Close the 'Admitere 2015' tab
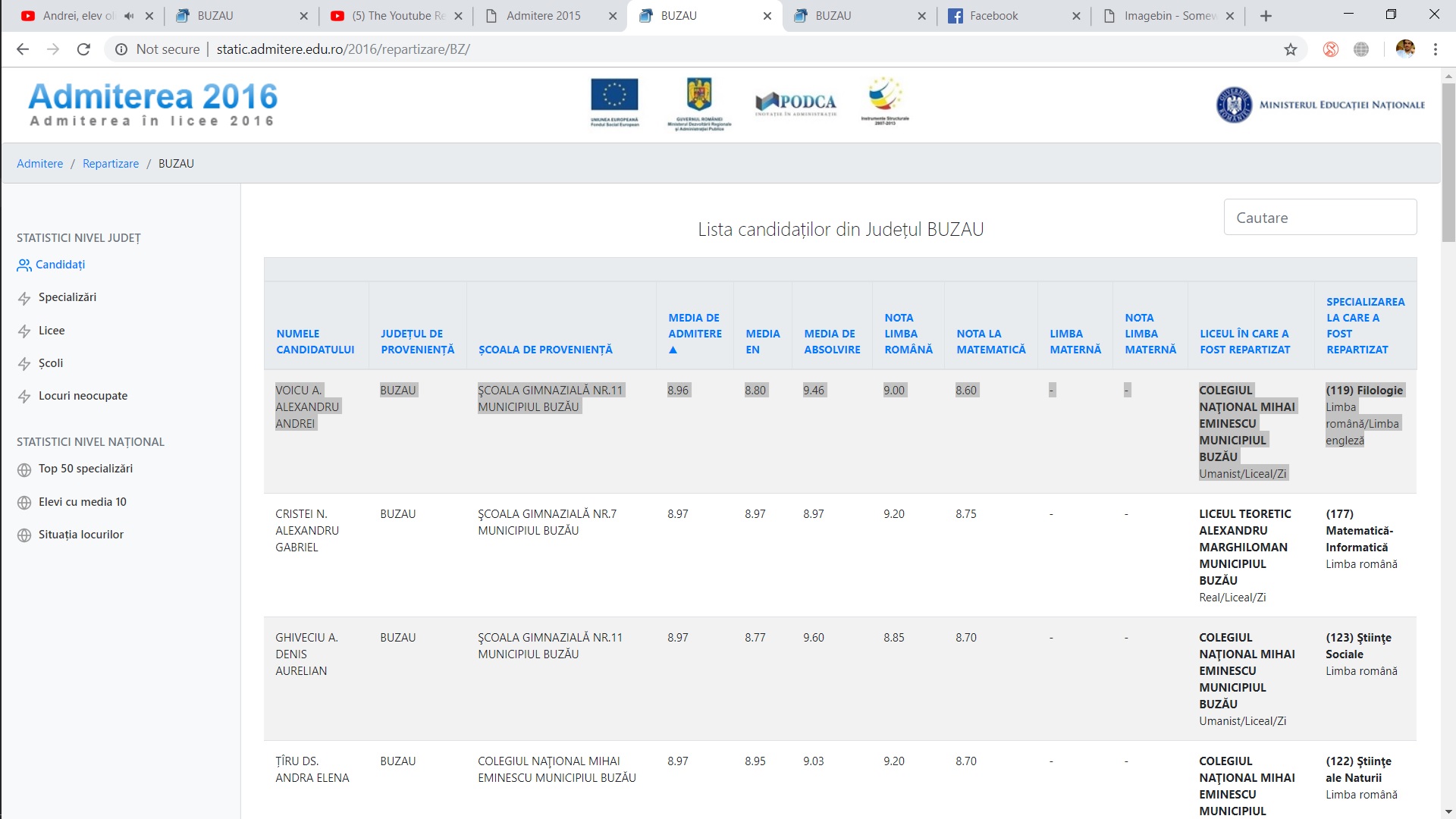Screen dimensions: 1456x819 (613, 16)
